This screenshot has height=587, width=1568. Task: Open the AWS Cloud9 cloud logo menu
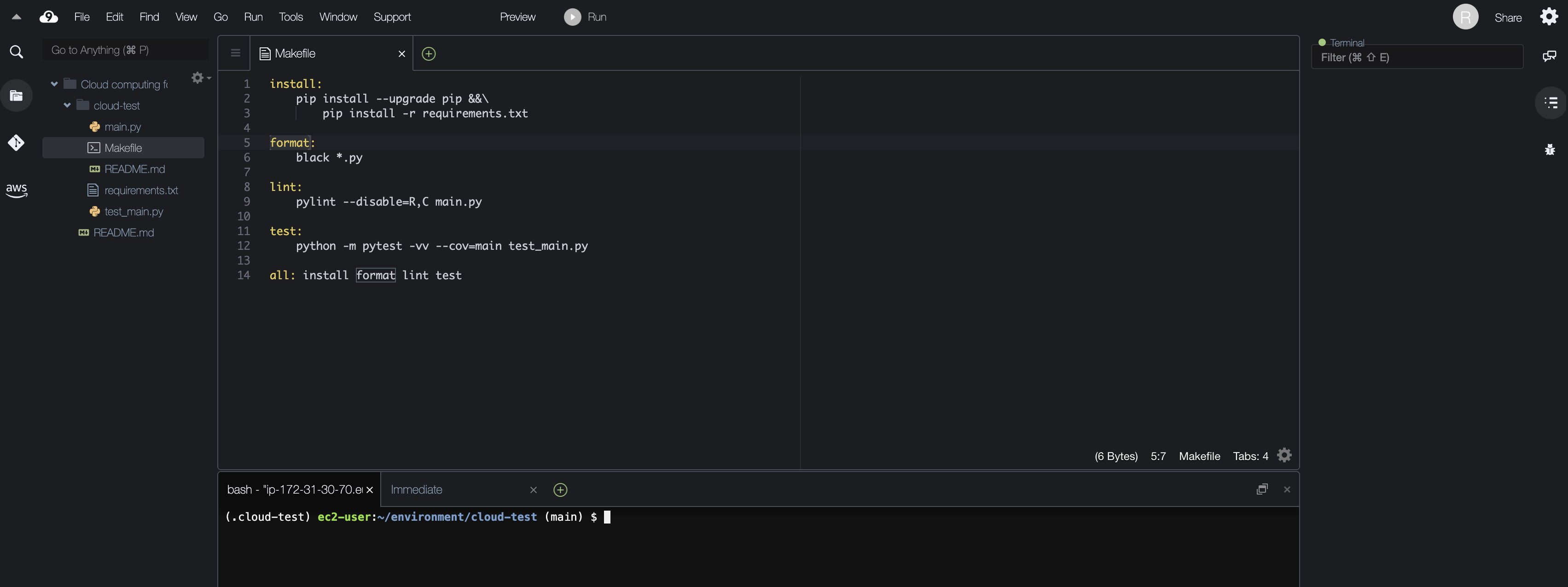point(49,17)
